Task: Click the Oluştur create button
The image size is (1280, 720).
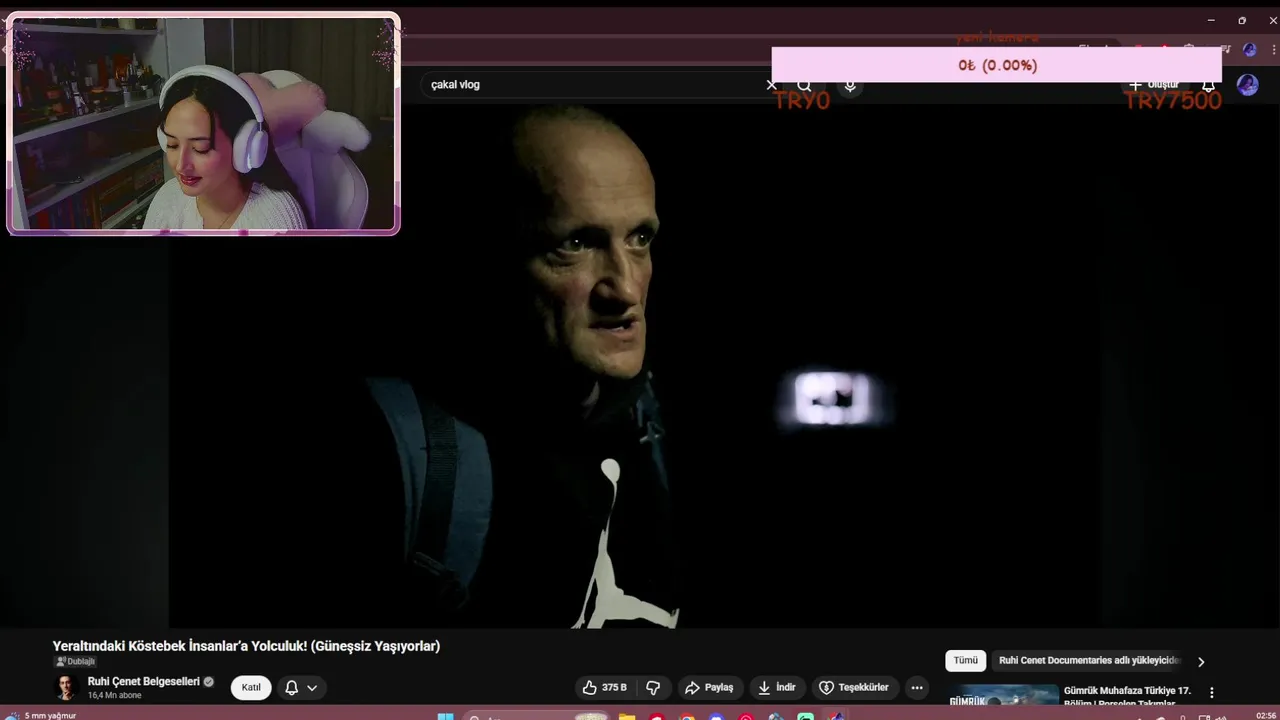Action: point(1155,86)
